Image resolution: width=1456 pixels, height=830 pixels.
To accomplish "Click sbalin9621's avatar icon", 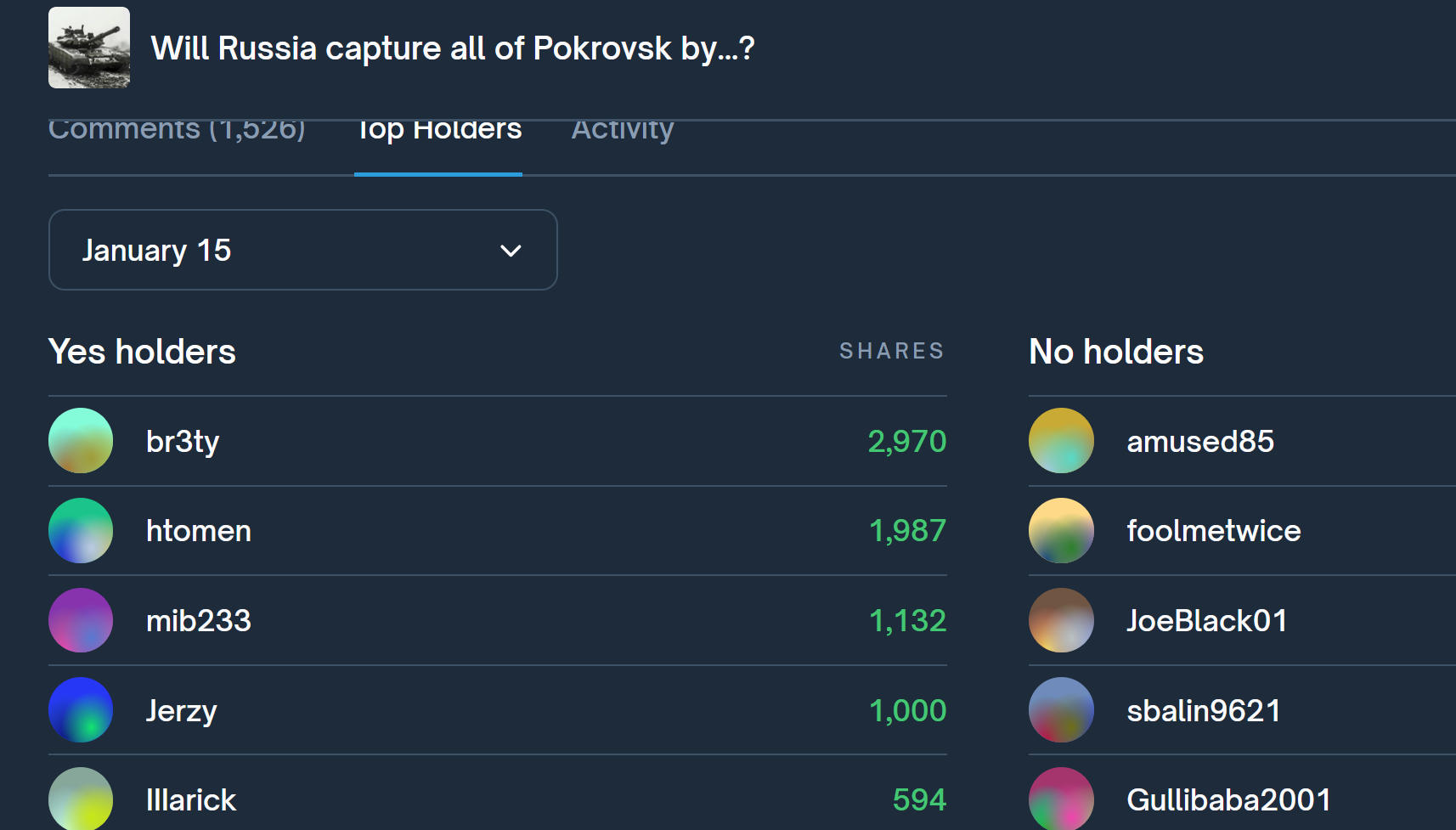I will (x=1061, y=710).
